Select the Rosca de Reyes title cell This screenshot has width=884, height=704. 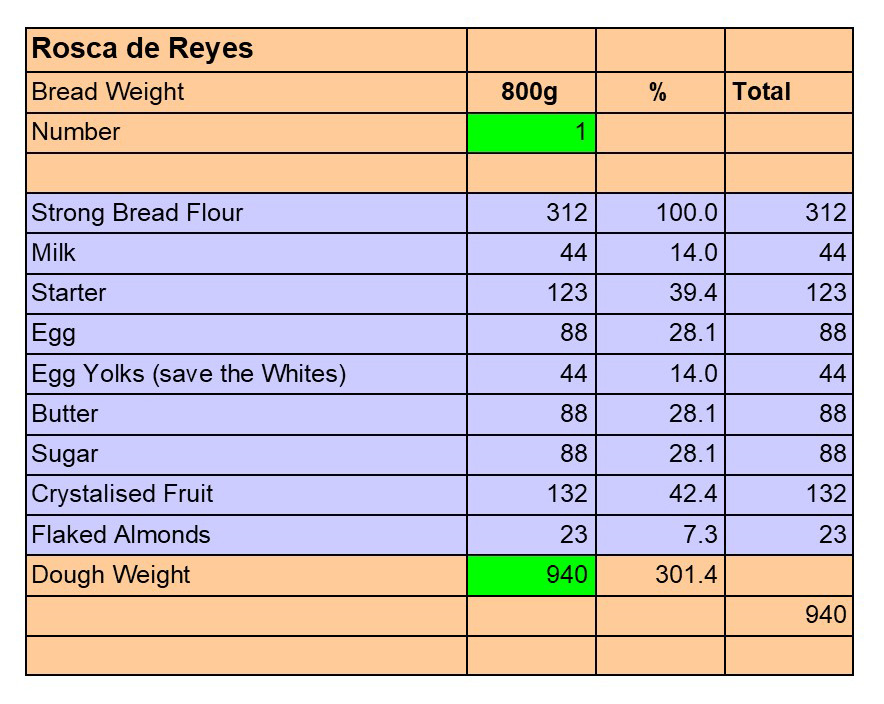(246, 50)
